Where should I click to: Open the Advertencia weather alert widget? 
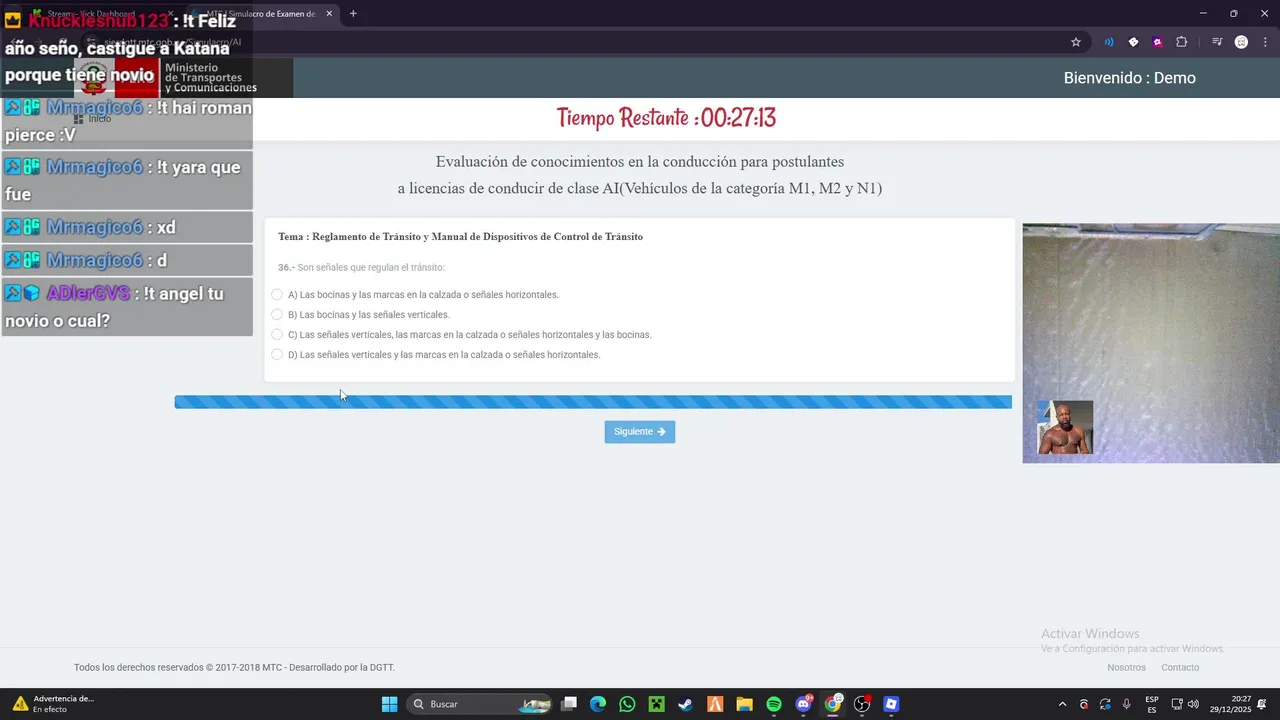pos(54,704)
